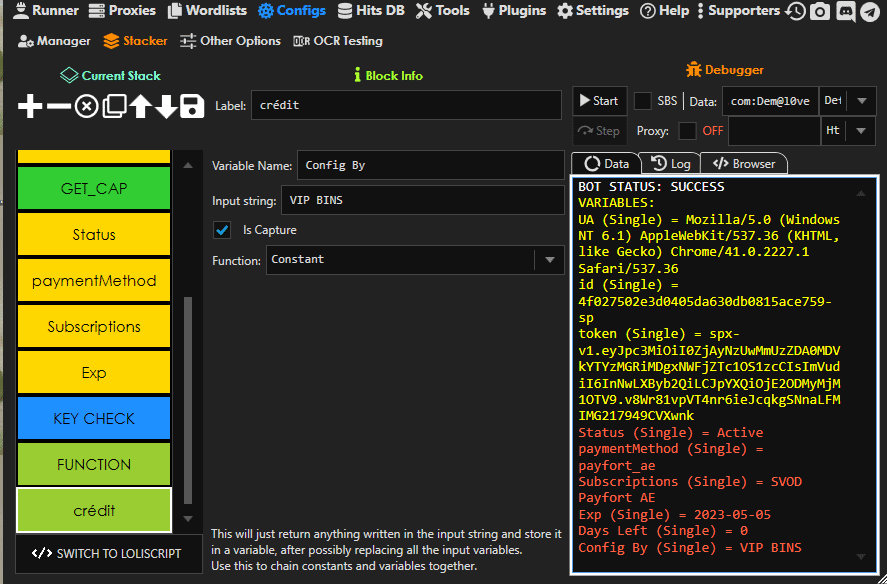
Task: Expand the data type dropdown beside Data field
Action: [860, 101]
